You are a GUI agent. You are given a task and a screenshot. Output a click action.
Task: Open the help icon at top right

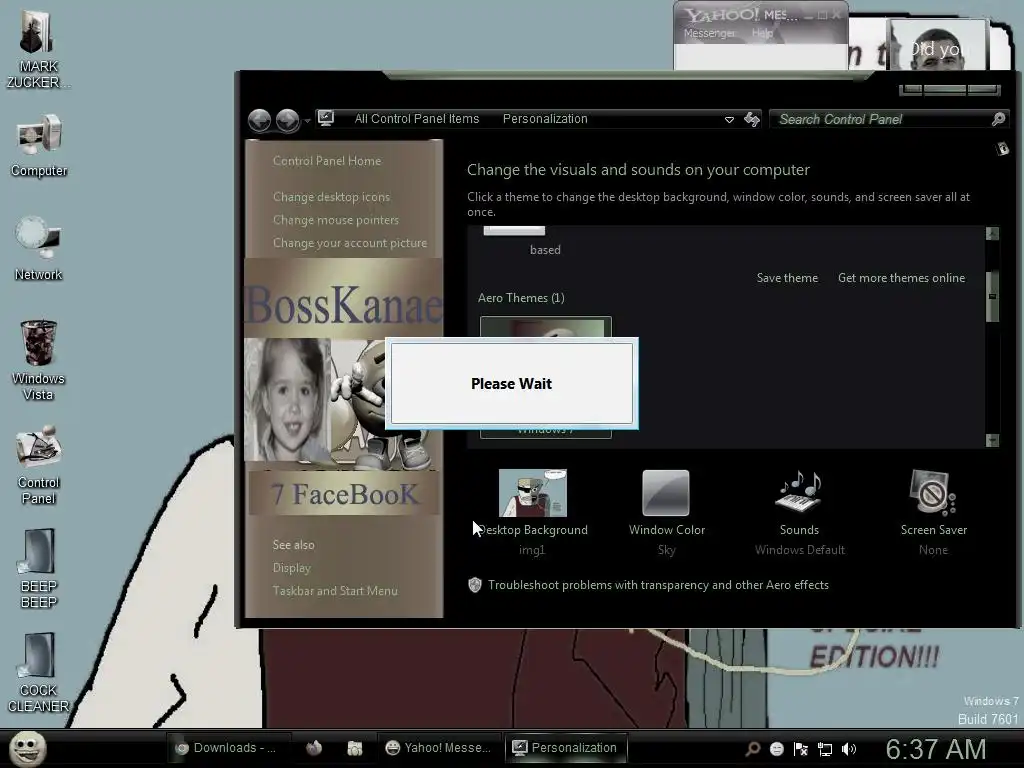pos(1002,149)
